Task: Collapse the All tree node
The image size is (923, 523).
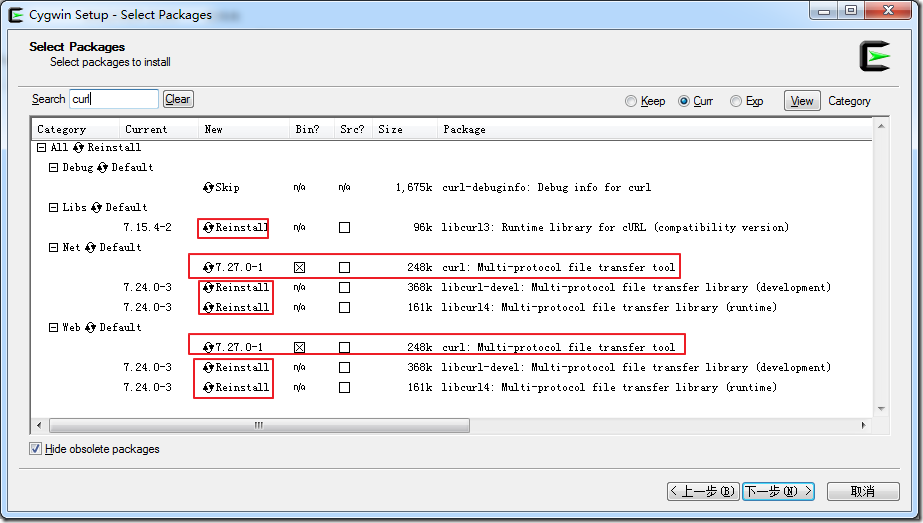Action: 41,147
